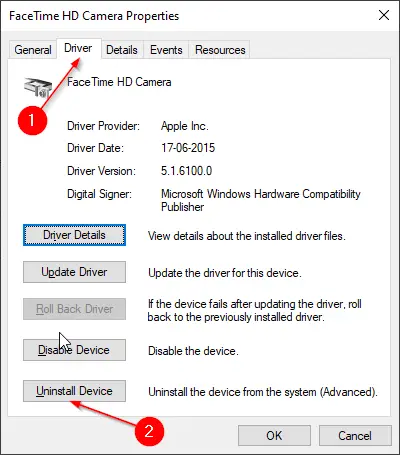Click the red number 2 annotation circle
This screenshot has height=455, width=400.
149,432
